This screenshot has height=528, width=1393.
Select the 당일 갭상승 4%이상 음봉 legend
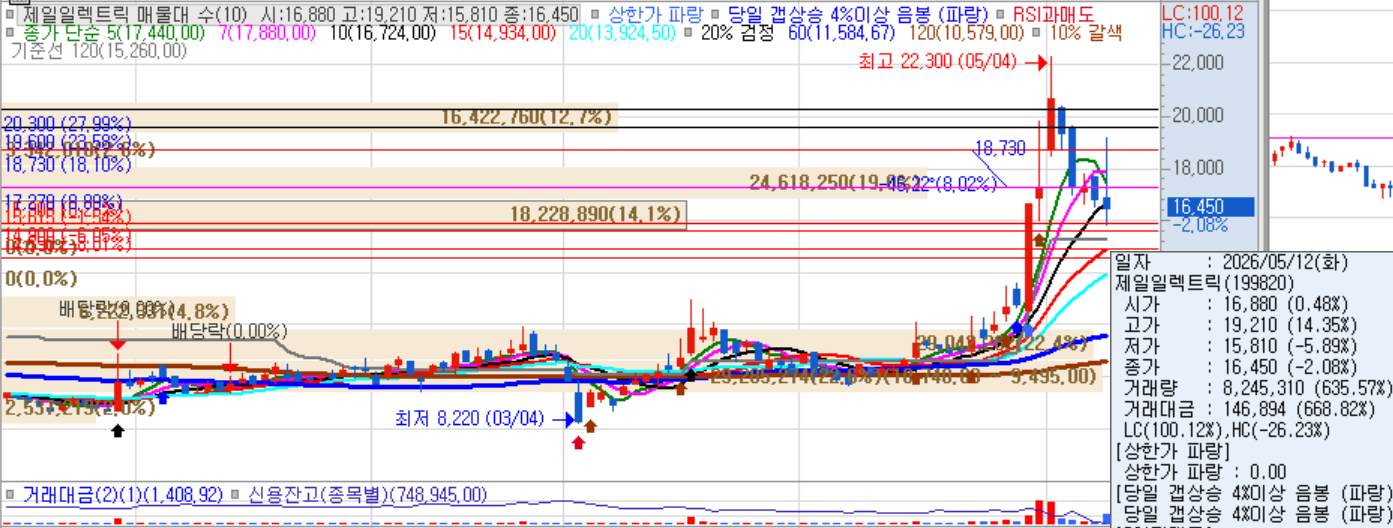pos(857,15)
